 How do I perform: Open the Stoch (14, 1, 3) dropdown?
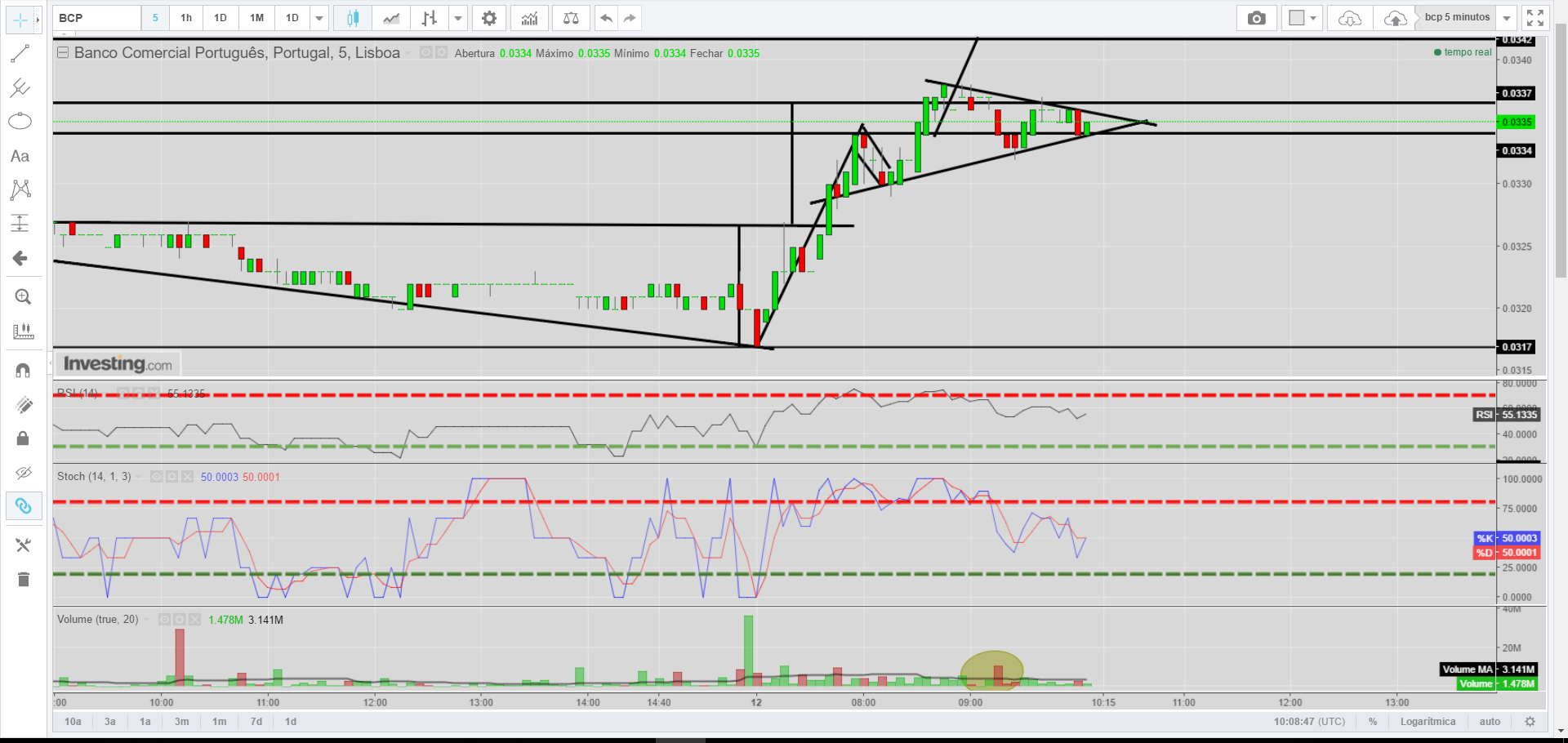point(139,477)
